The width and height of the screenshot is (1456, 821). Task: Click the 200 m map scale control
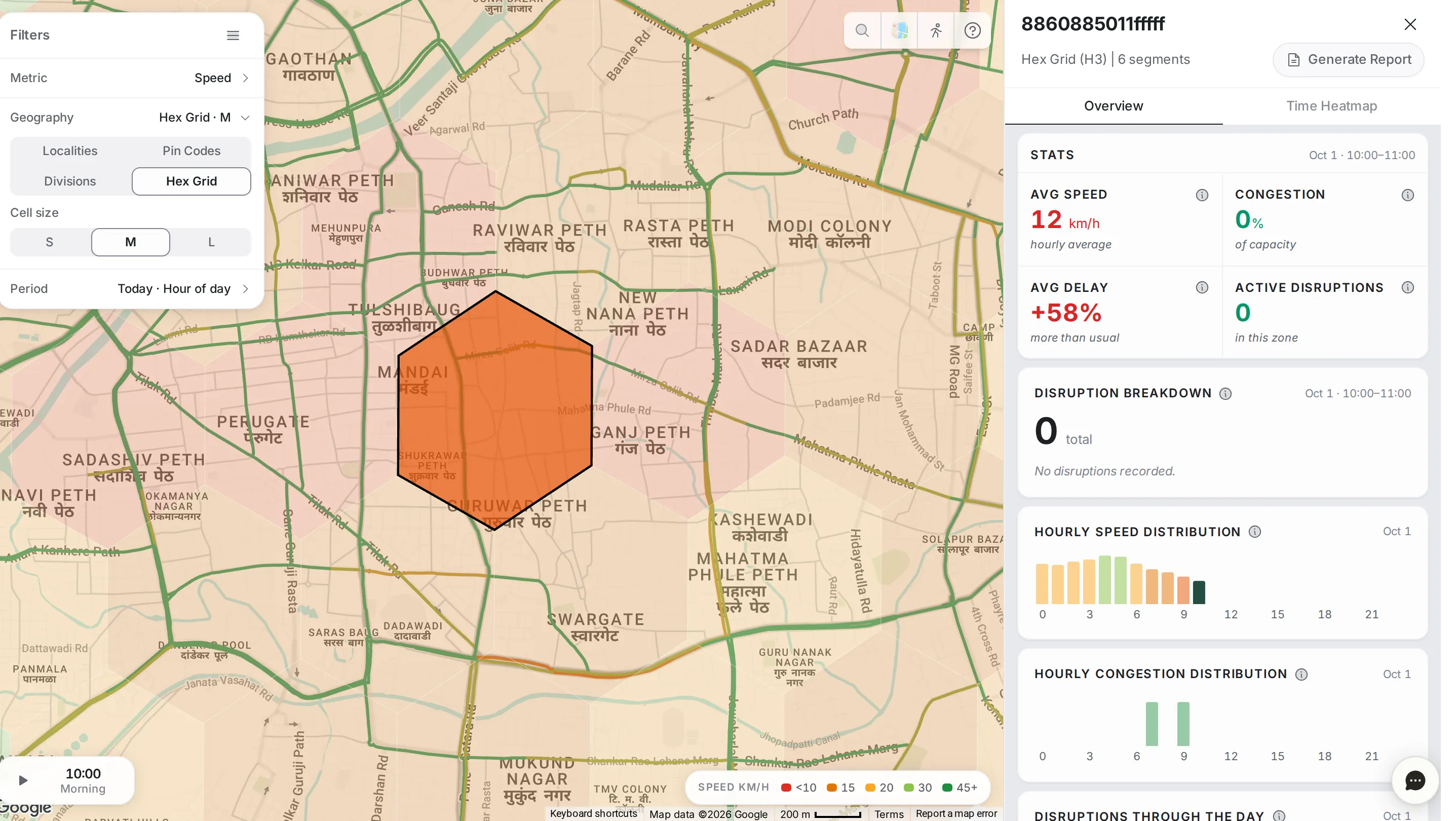pyautogui.click(x=820, y=814)
